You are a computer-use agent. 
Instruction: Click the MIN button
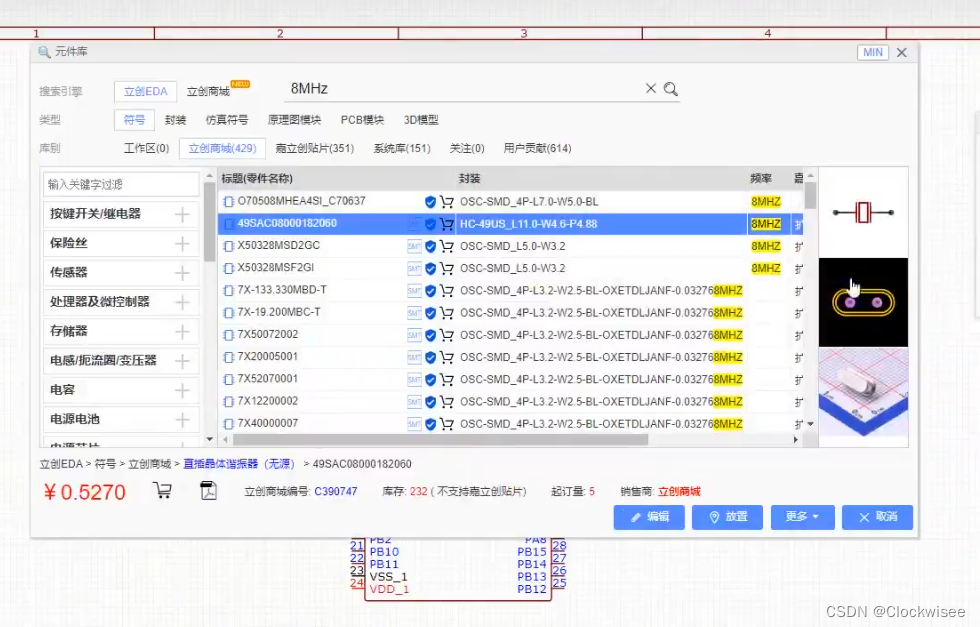[872, 53]
